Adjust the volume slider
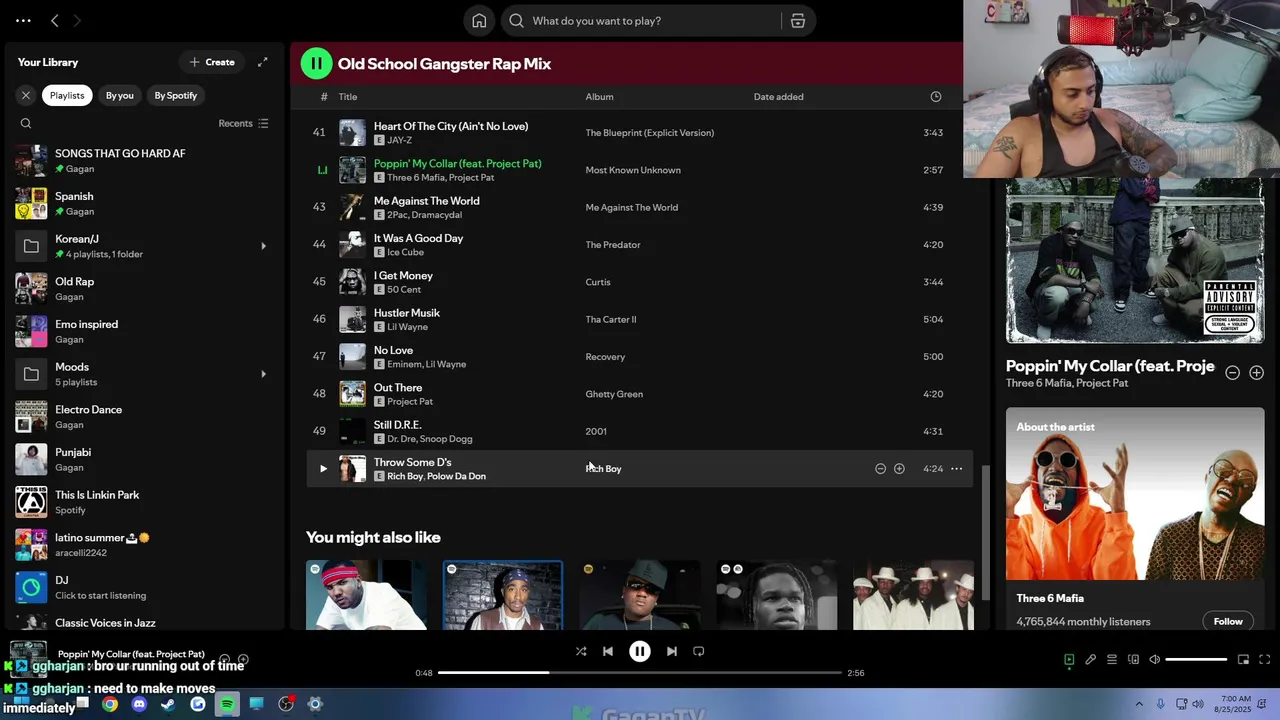This screenshot has height=720, width=1280. coord(1196,659)
